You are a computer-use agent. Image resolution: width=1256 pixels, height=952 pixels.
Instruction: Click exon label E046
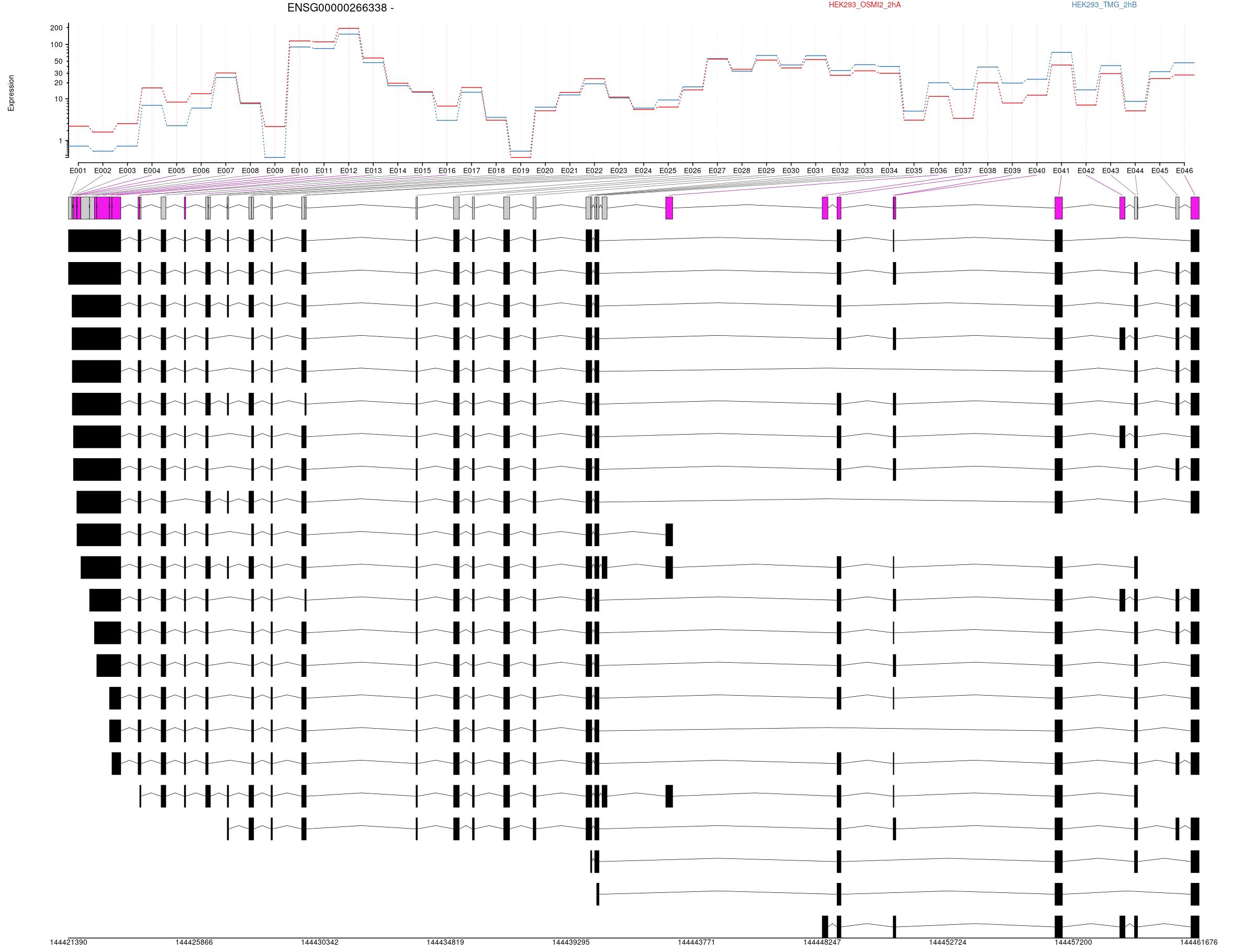click(1184, 171)
